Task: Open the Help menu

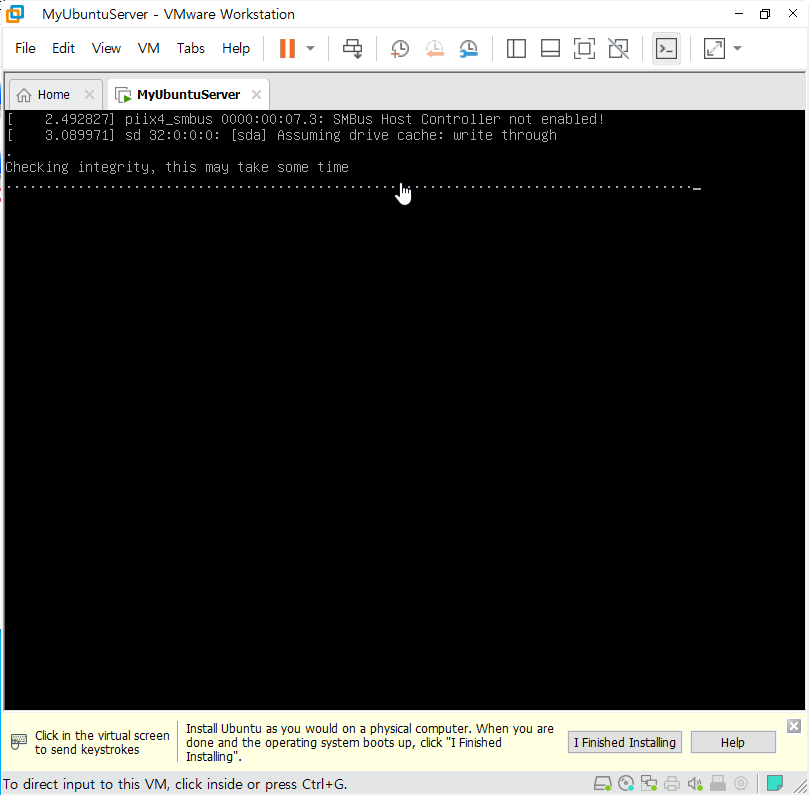Action: pos(236,48)
